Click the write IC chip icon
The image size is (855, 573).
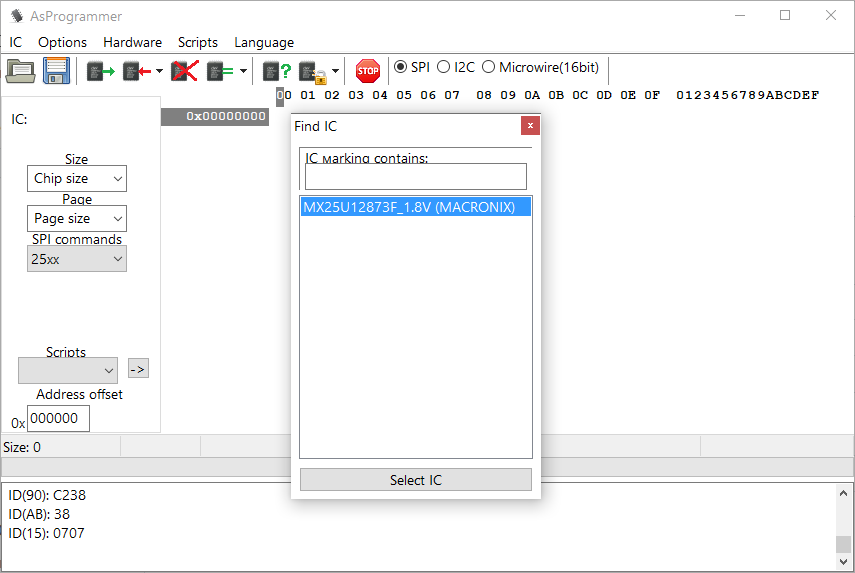point(137,71)
